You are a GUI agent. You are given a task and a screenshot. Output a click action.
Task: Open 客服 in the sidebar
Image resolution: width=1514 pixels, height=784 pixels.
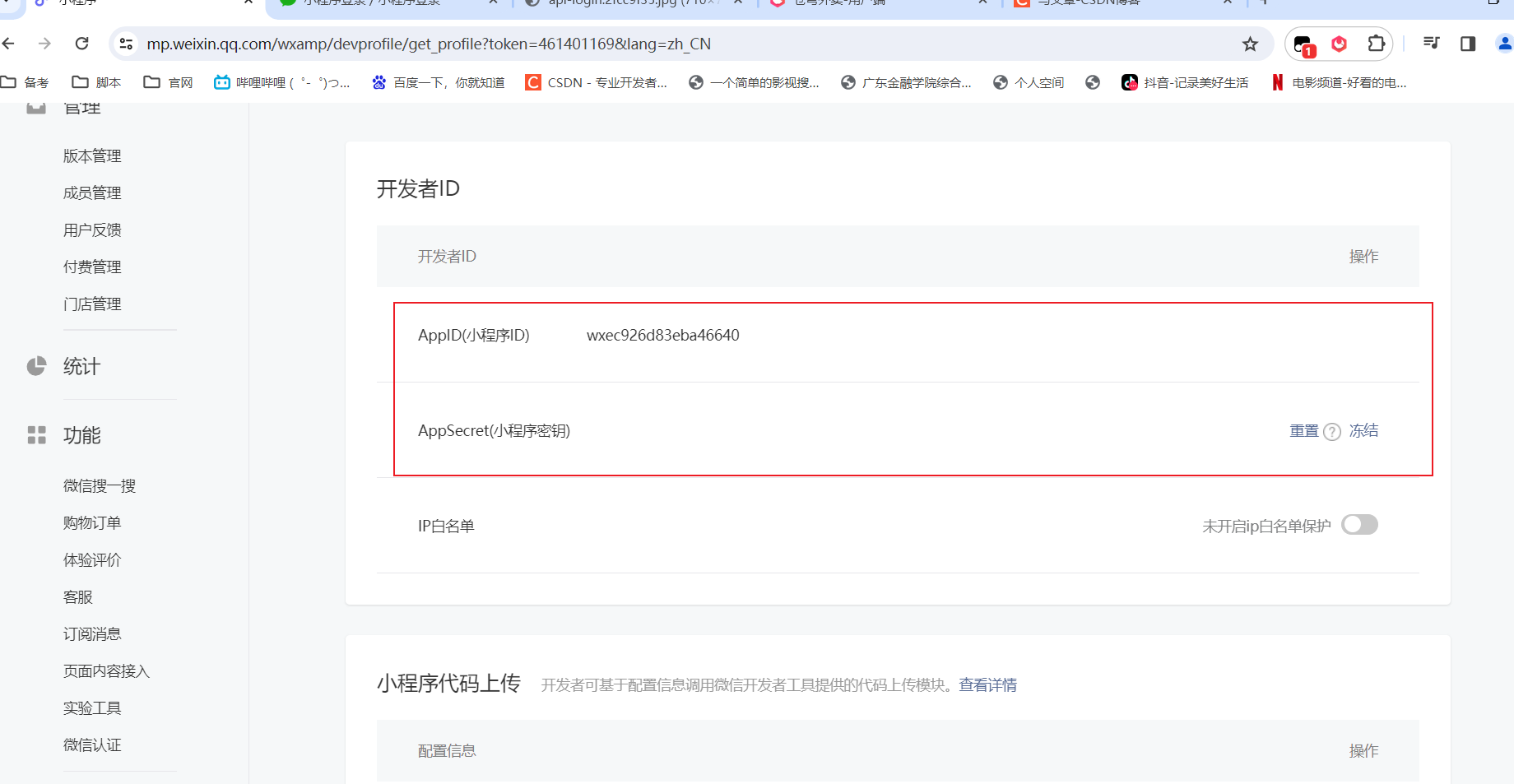click(x=78, y=597)
